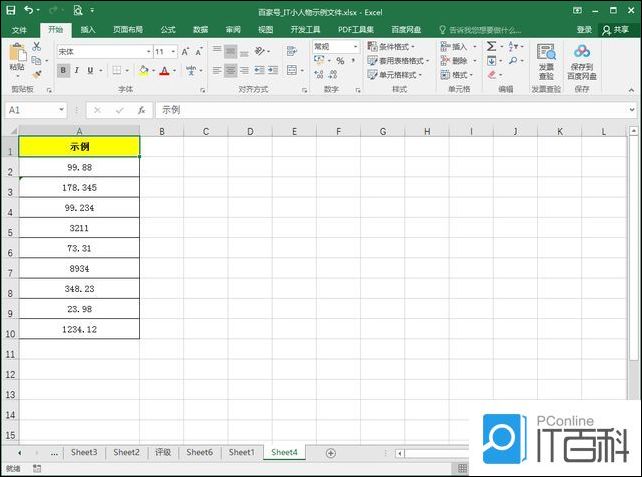Viewport: 642px width, 477px height.
Task: Open Find and Select magnifier
Action: pyautogui.click(x=513, y=61)
